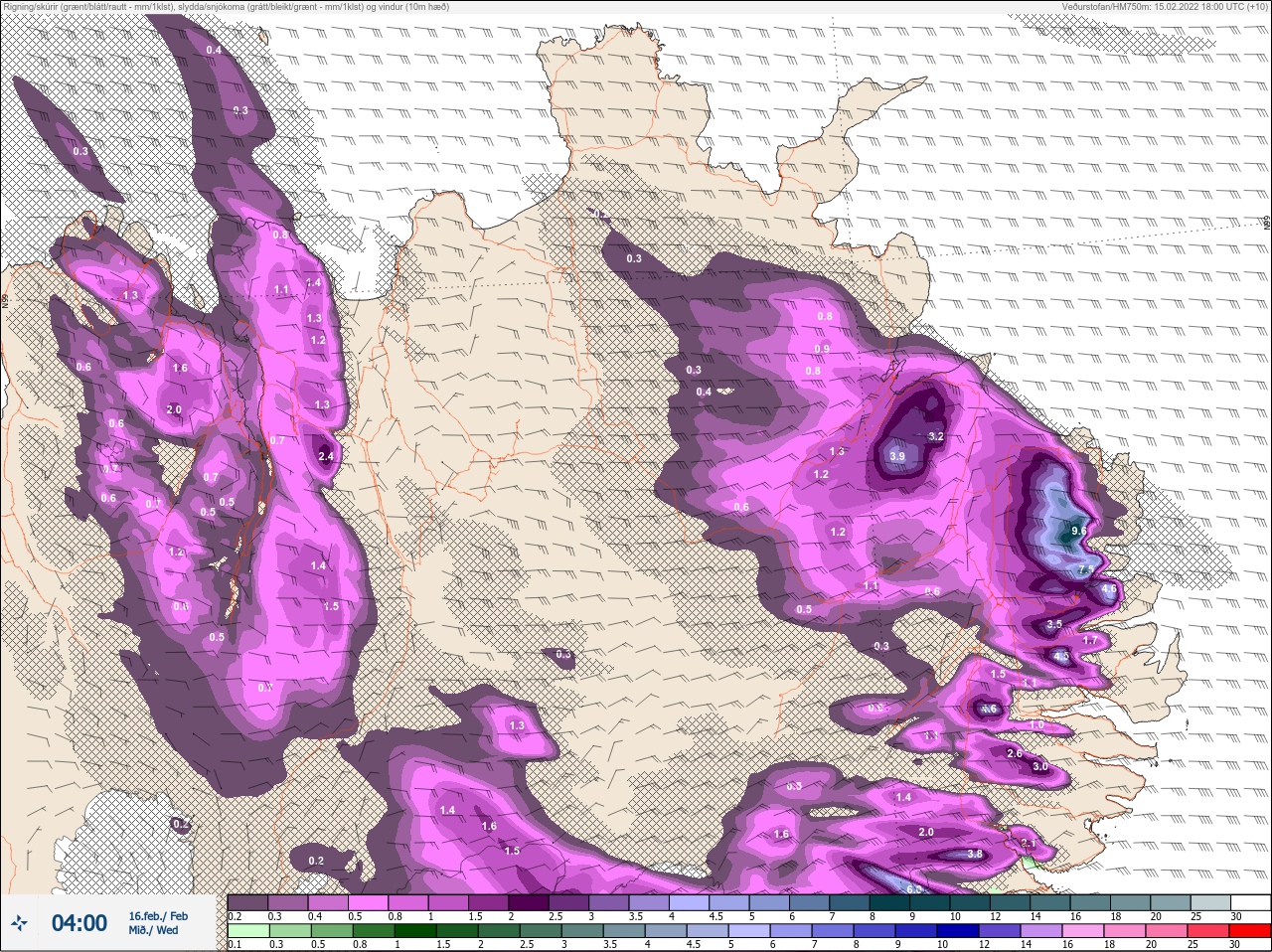Click the 25 label on snow scale
Screen dimensions: 1272x952
(1194, 915)
